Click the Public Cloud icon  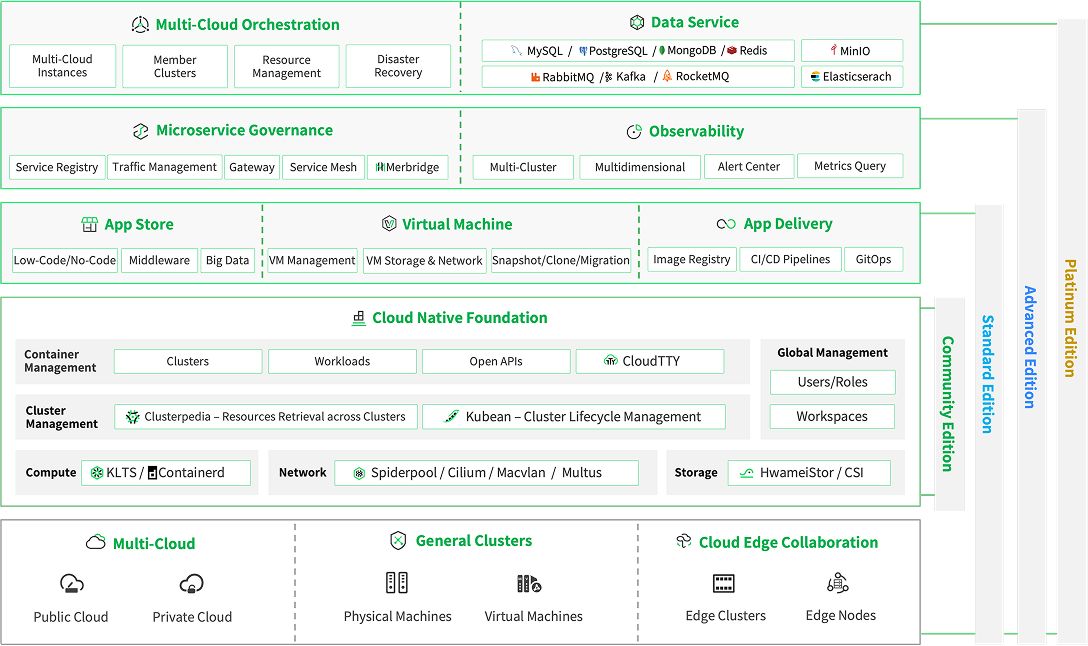71,584
